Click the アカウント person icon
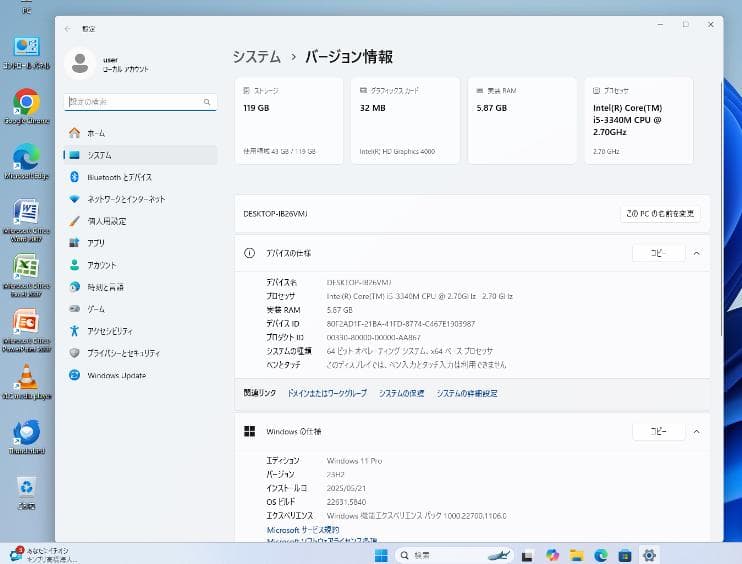 click(x=74, y=265)
